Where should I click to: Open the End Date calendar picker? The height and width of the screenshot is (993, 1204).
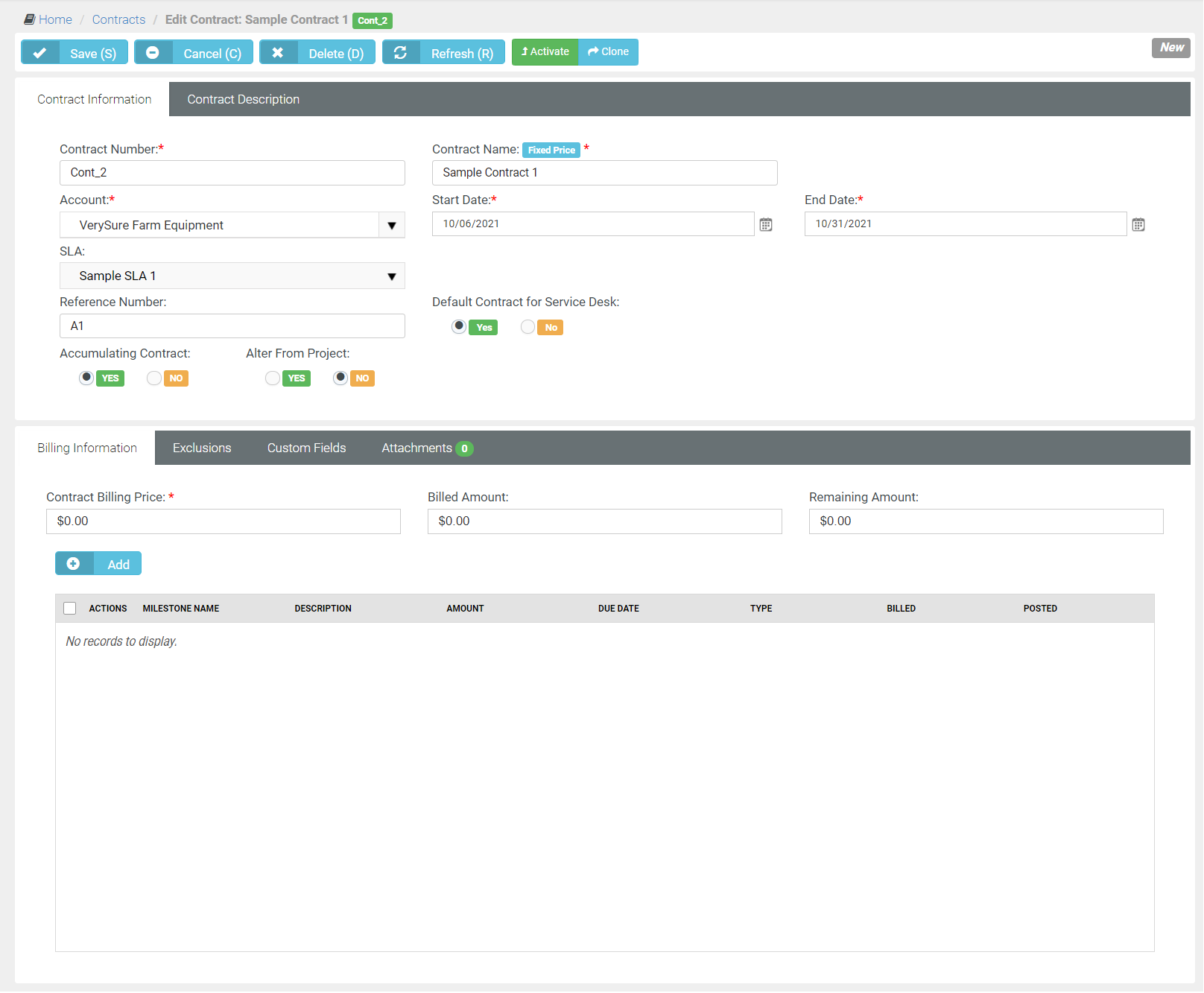(1138, 225)
